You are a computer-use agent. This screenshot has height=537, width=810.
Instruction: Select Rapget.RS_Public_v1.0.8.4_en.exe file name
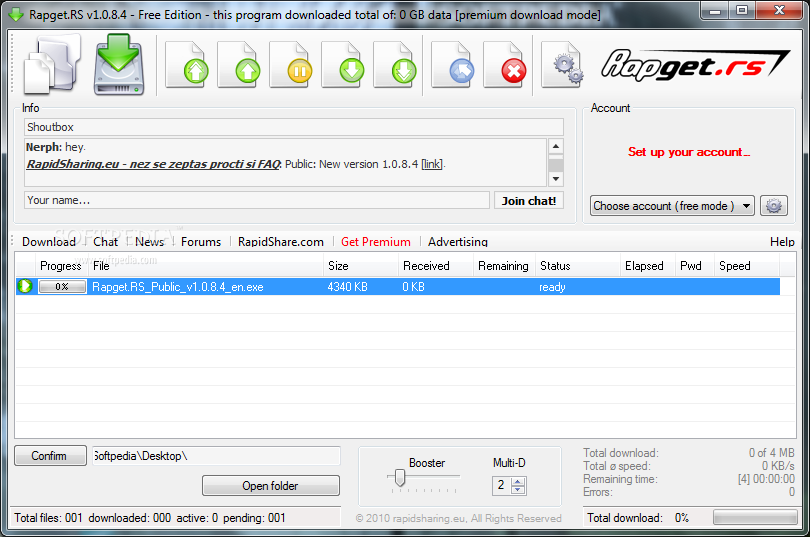[178, 287]
